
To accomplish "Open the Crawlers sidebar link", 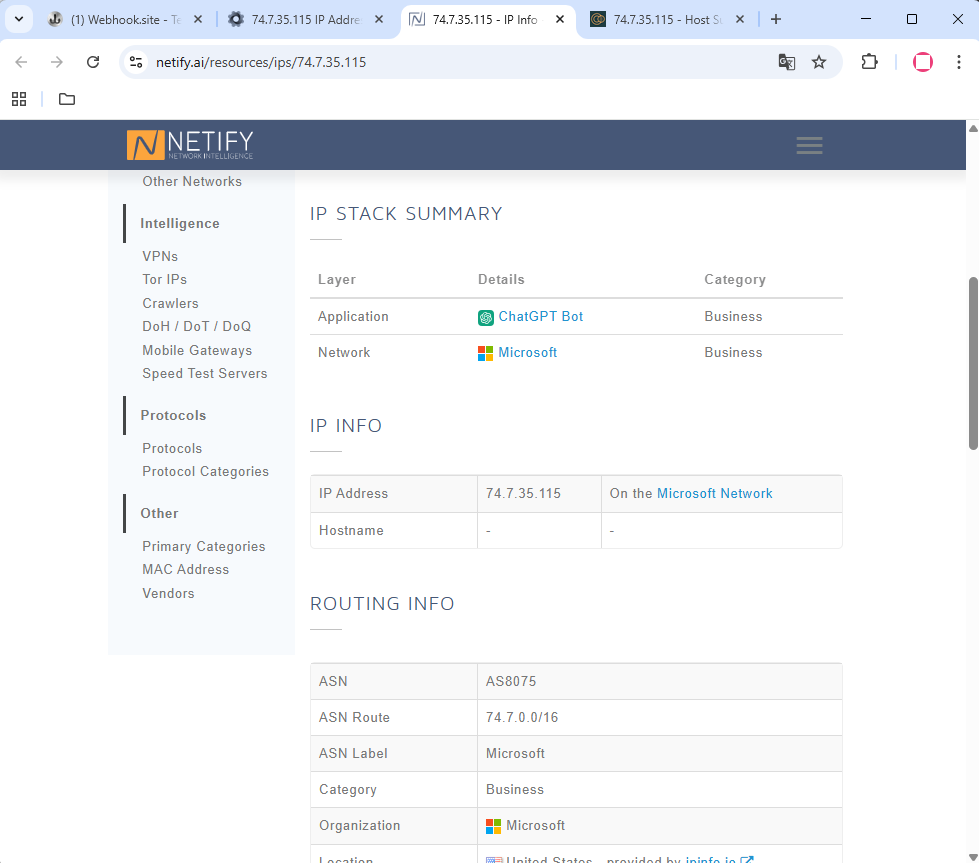I will point(170,303).
